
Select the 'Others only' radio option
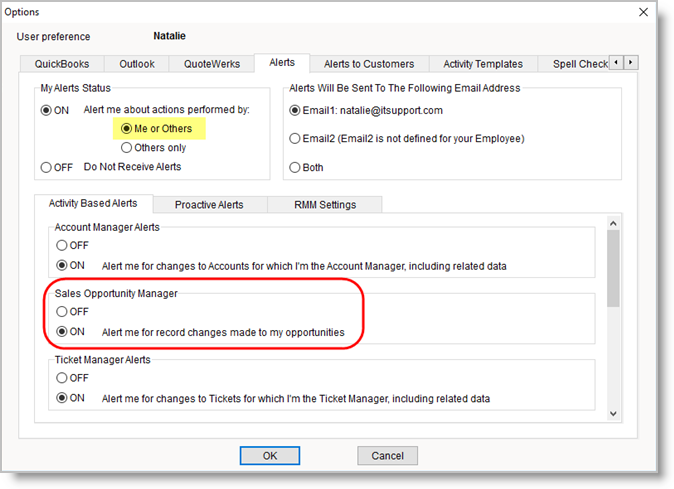coord(127,148)
